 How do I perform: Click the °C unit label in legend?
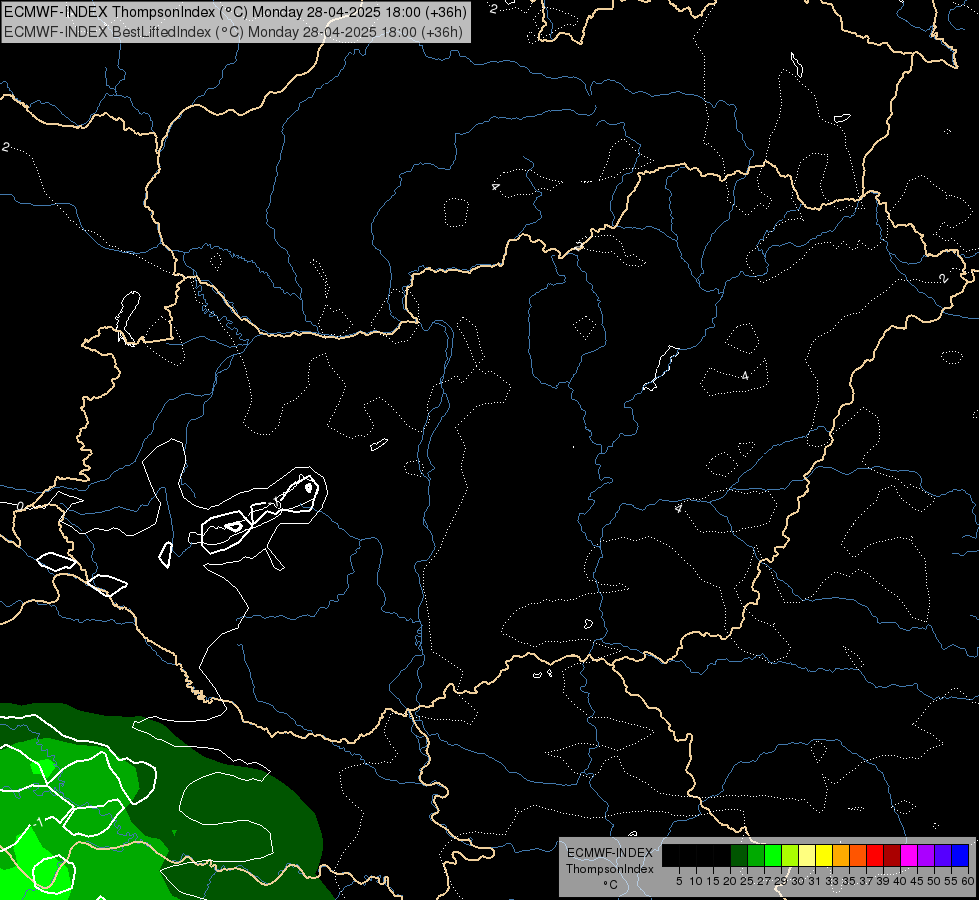coord(610,885)
